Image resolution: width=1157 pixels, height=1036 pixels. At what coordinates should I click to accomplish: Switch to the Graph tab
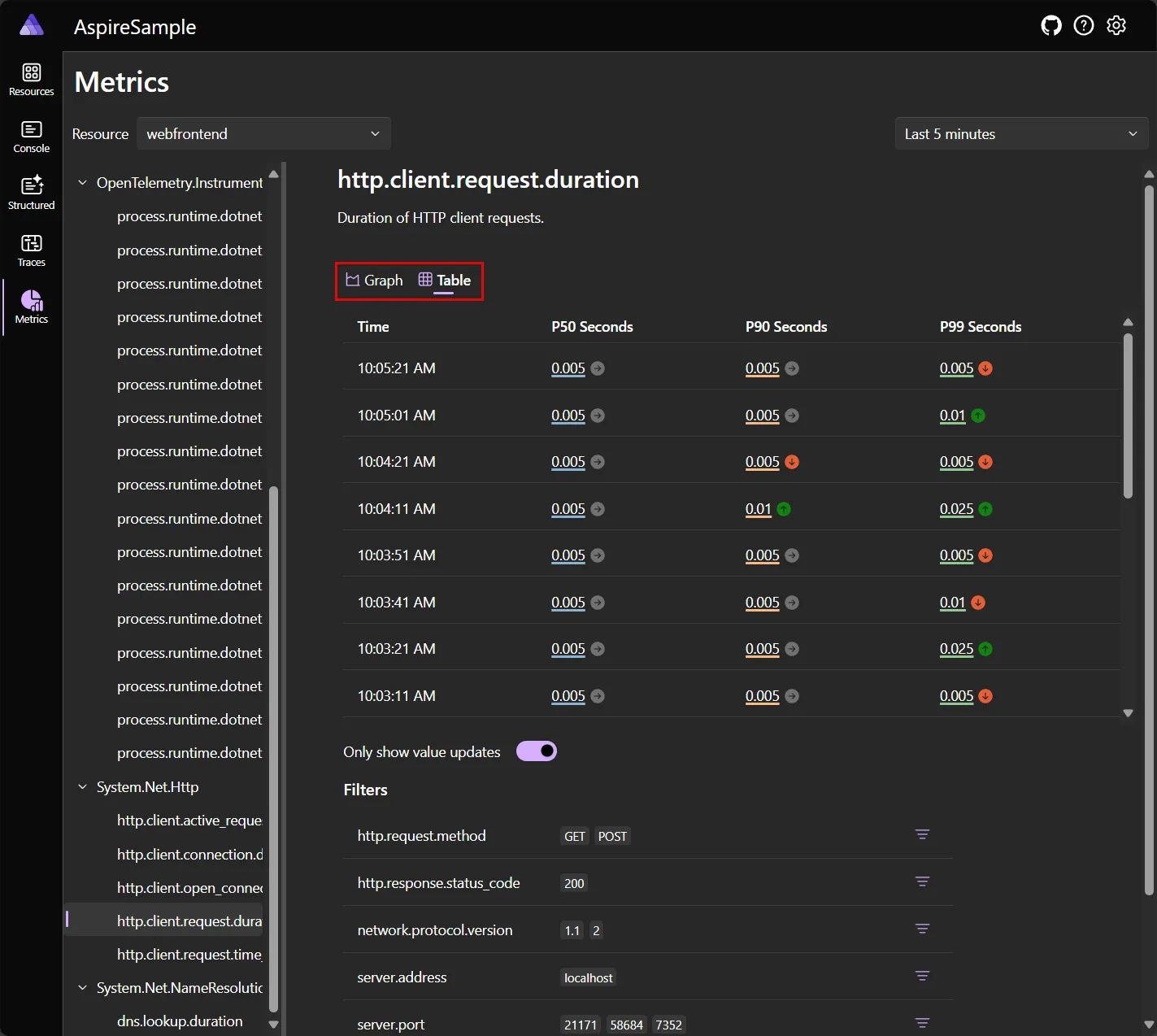point(373,280)
